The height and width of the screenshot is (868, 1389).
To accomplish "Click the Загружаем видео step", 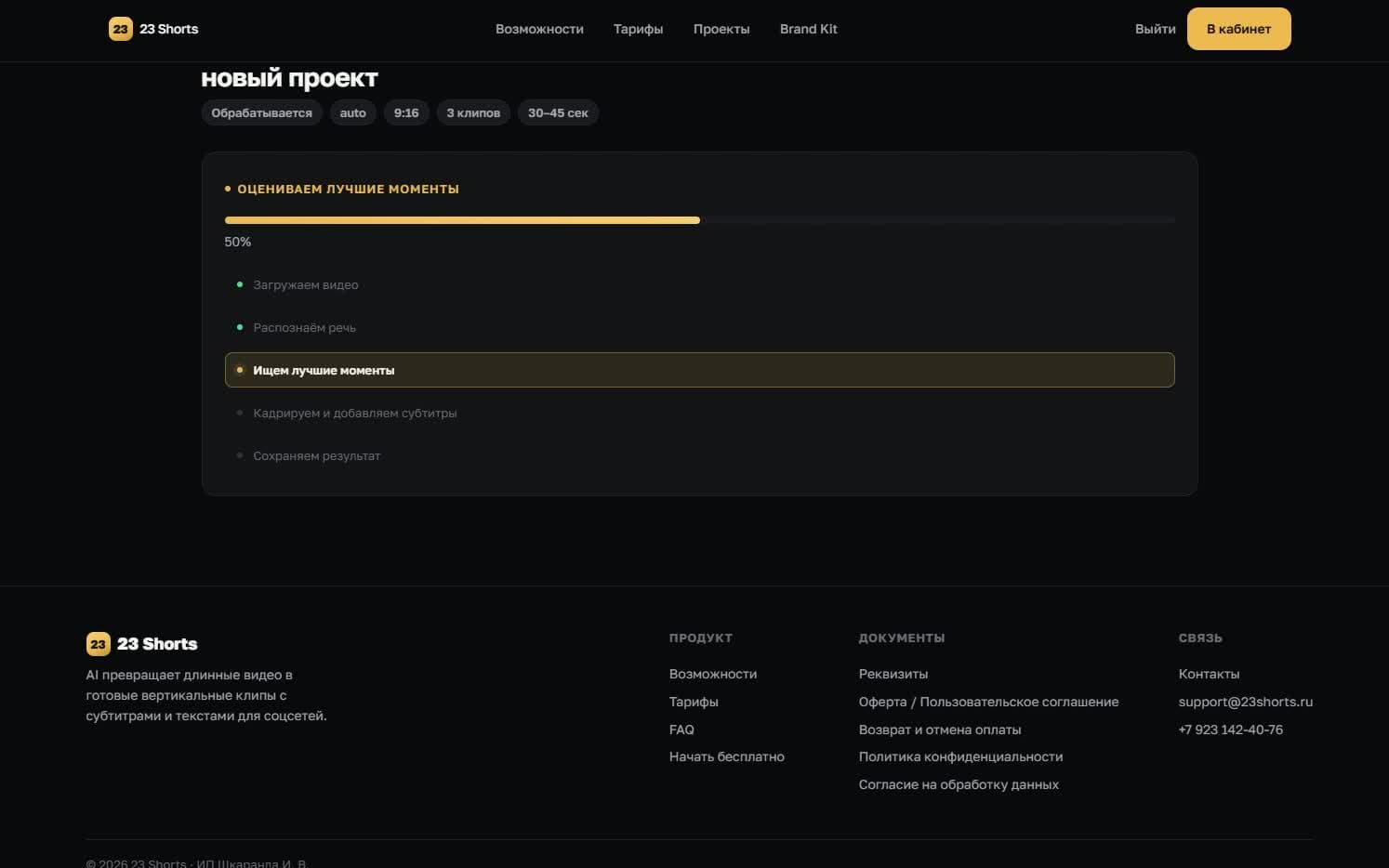I will point(699,284).
